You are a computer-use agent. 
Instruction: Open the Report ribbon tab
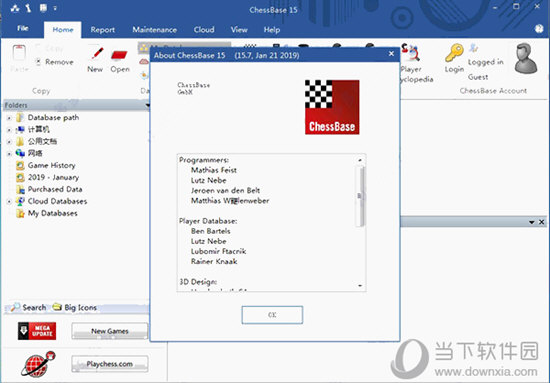coord(102,30)
